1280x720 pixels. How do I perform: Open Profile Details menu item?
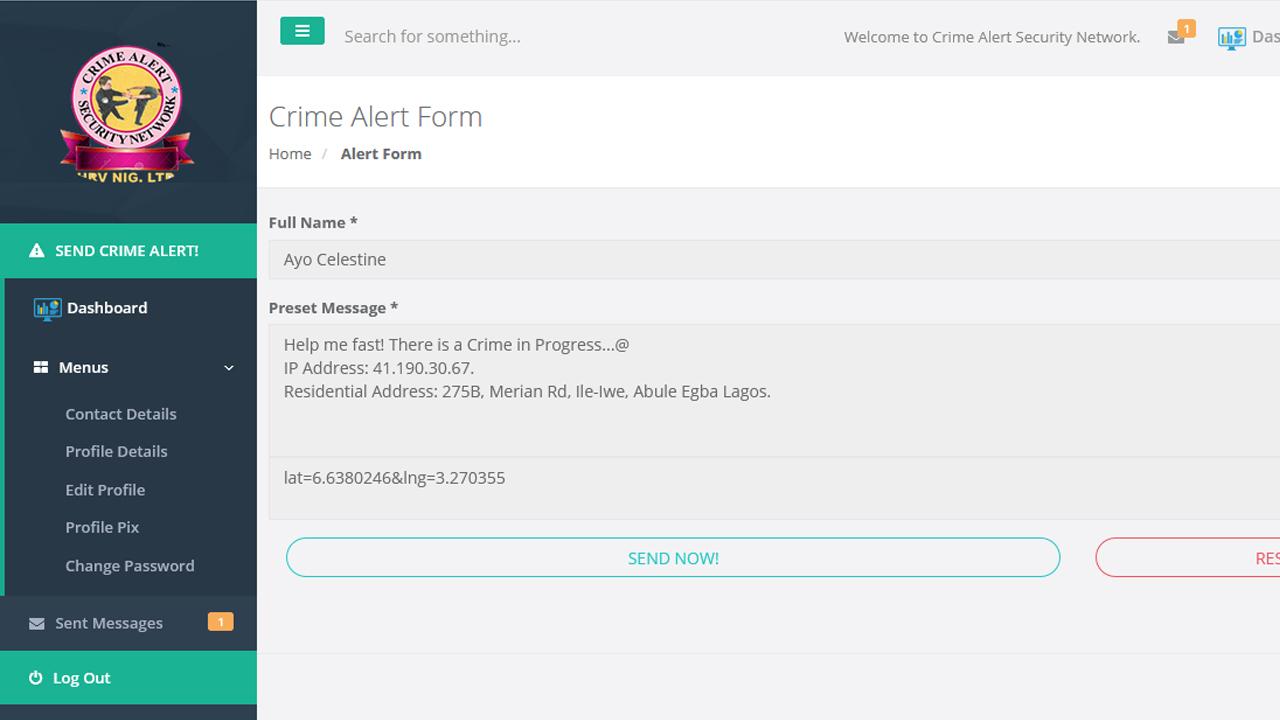tap(116, 451)
